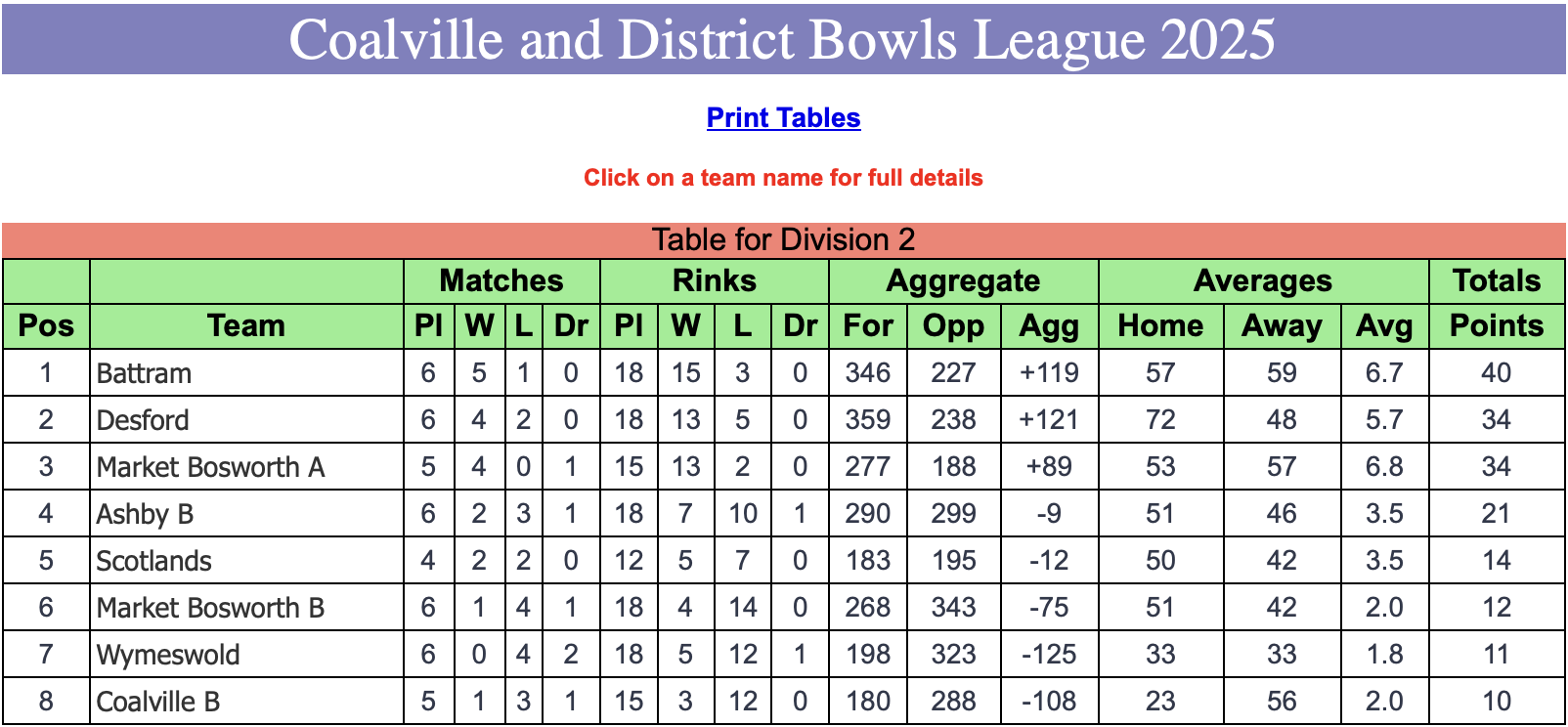Click the Pos column header
Screen dimensions: 1568x727
coord(46,326)
